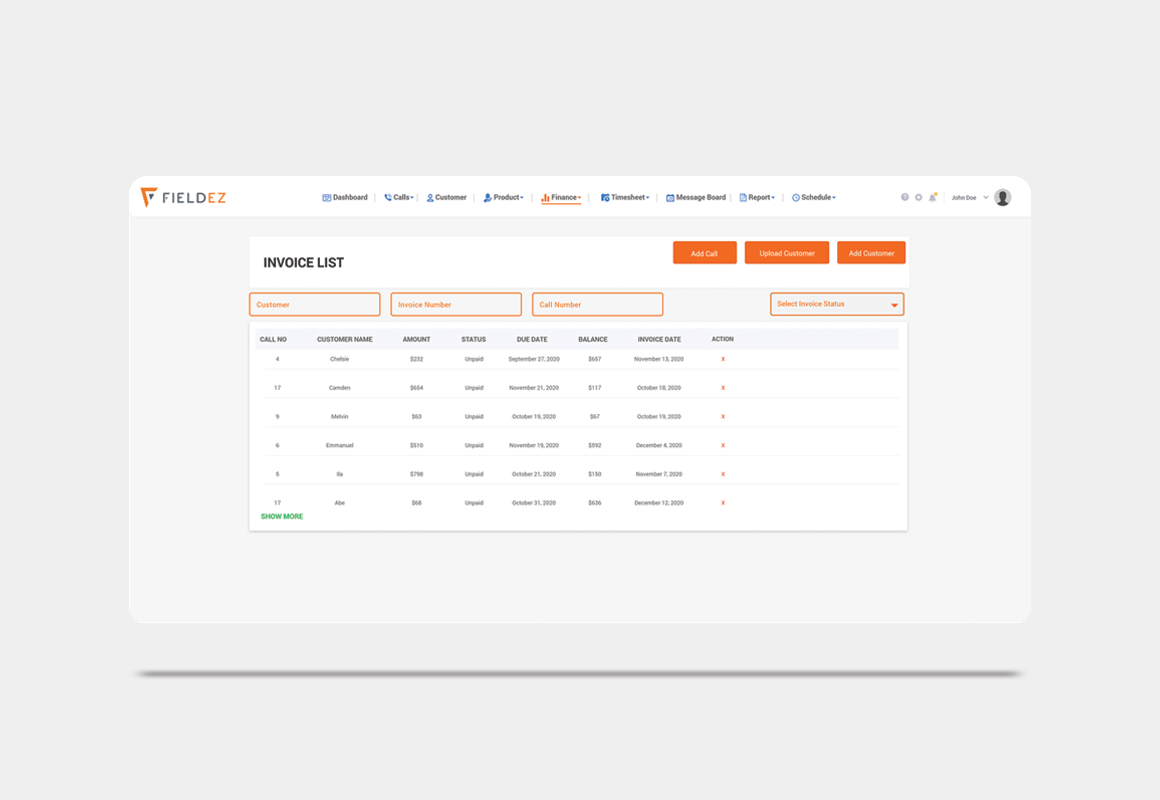
Task: Expand the user dropdown arrow beside John Doe
Action: pyautogui.click(x=986, y=198)
